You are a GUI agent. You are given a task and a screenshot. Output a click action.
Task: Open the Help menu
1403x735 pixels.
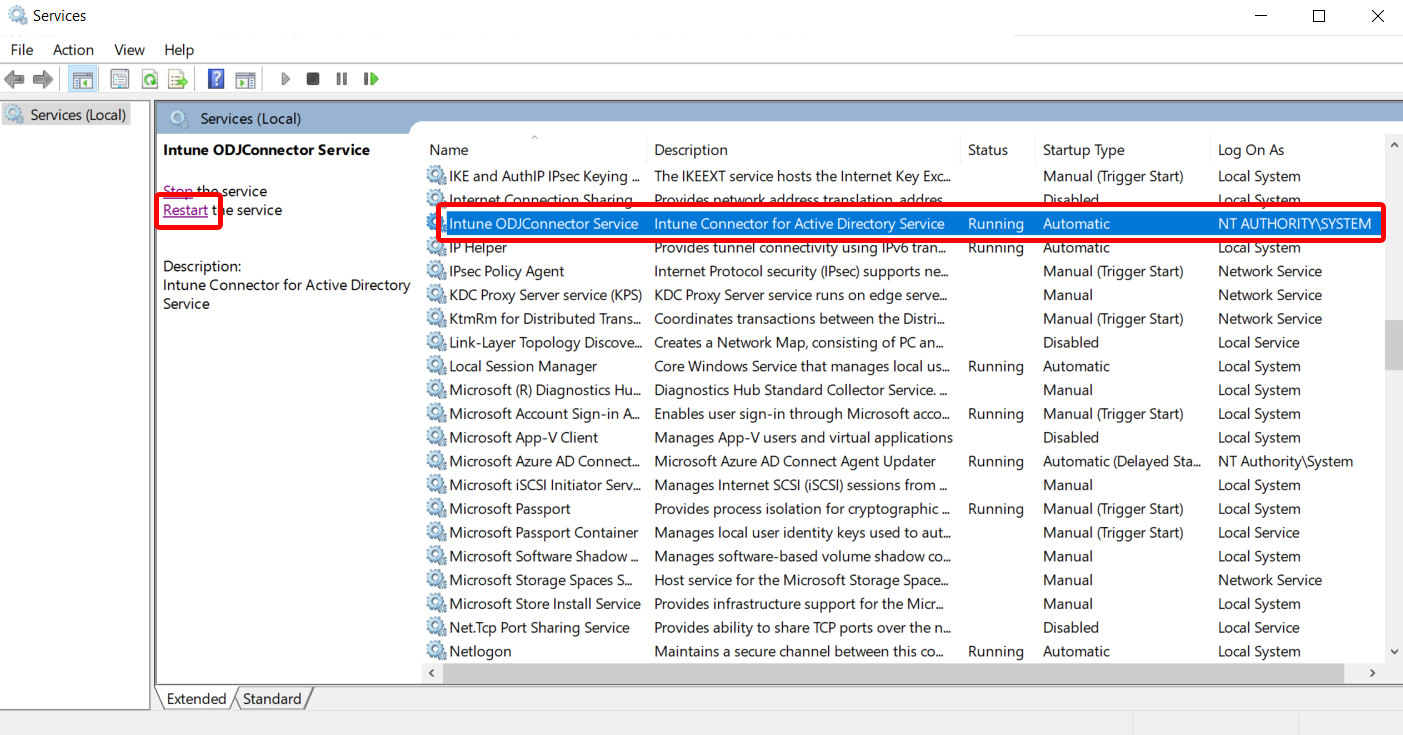point(179,50)
